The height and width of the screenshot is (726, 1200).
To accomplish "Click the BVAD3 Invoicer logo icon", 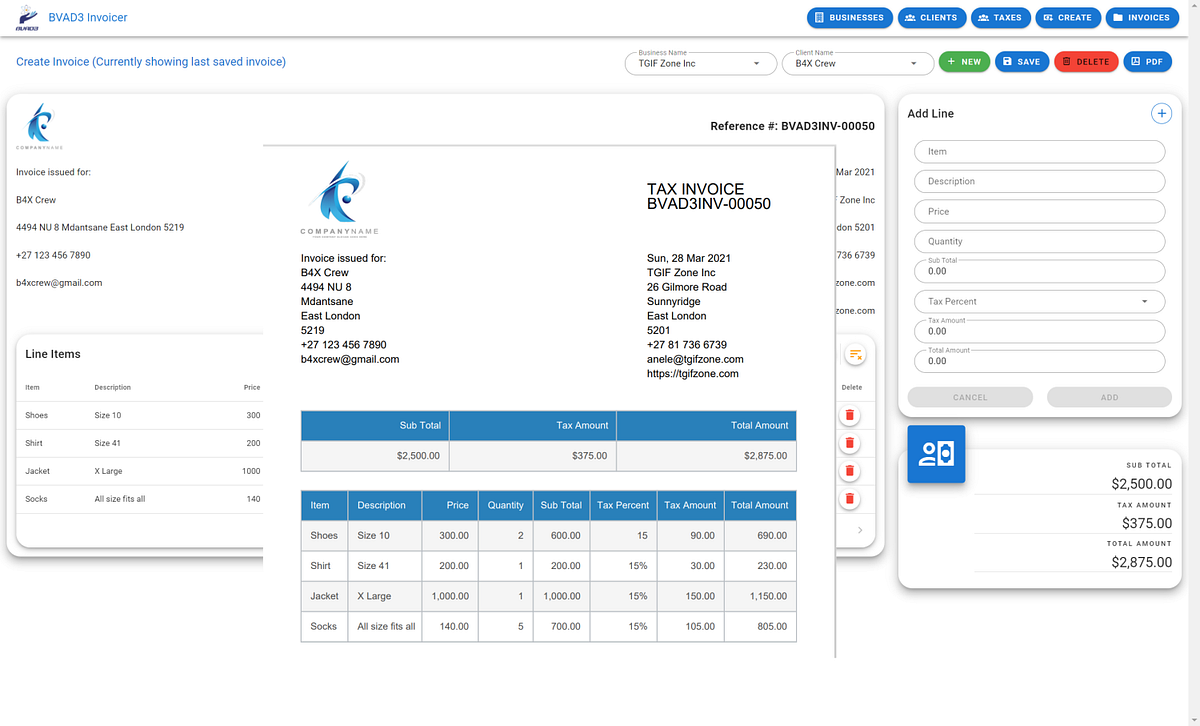I will click(x=27, y=17).
